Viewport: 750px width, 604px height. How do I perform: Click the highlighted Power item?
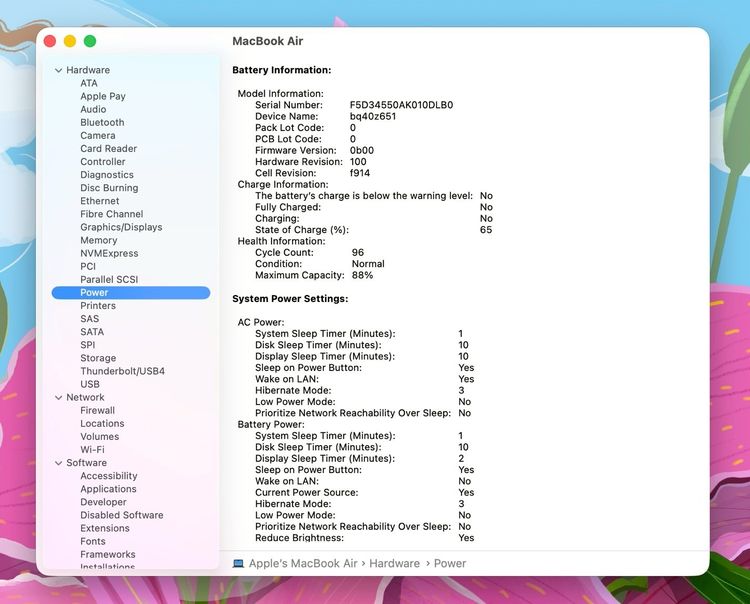point(131,293)
